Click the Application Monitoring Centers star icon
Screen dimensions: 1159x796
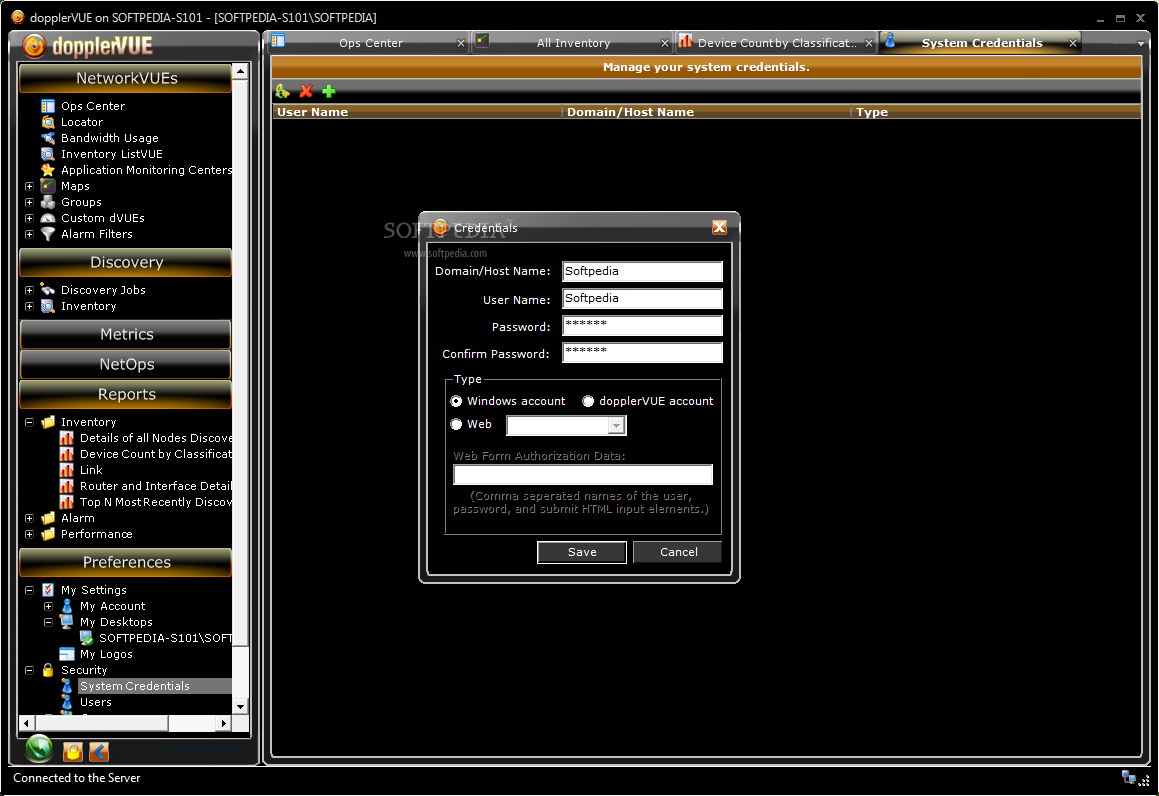[48, 170]
